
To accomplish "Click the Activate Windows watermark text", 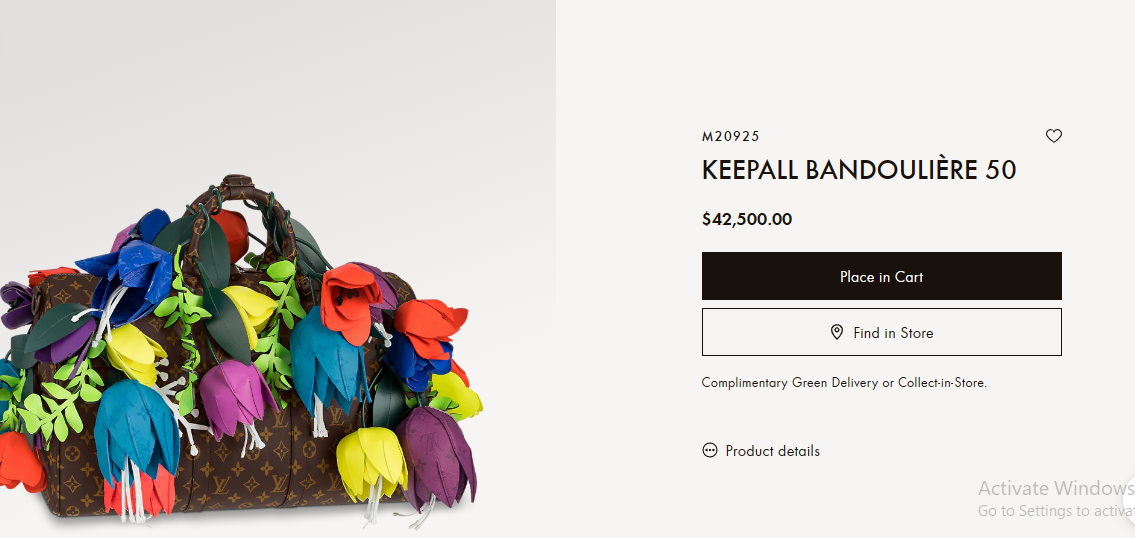I will click(1056, 487).
